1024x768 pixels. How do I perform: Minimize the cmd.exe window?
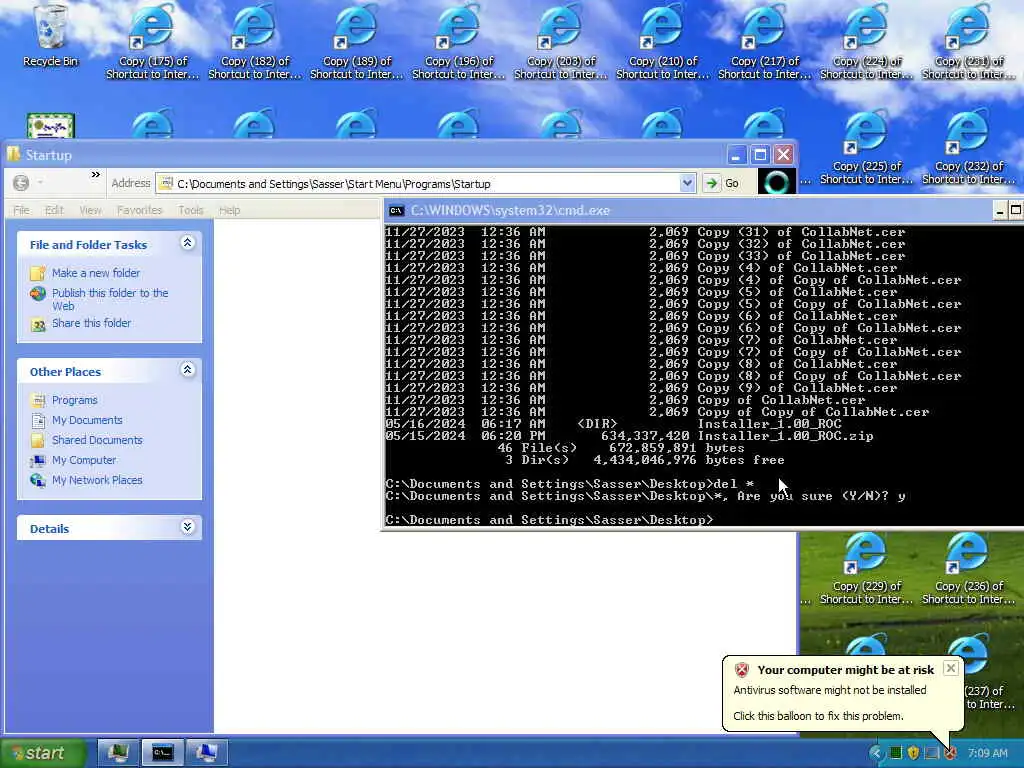(1000, 210)
